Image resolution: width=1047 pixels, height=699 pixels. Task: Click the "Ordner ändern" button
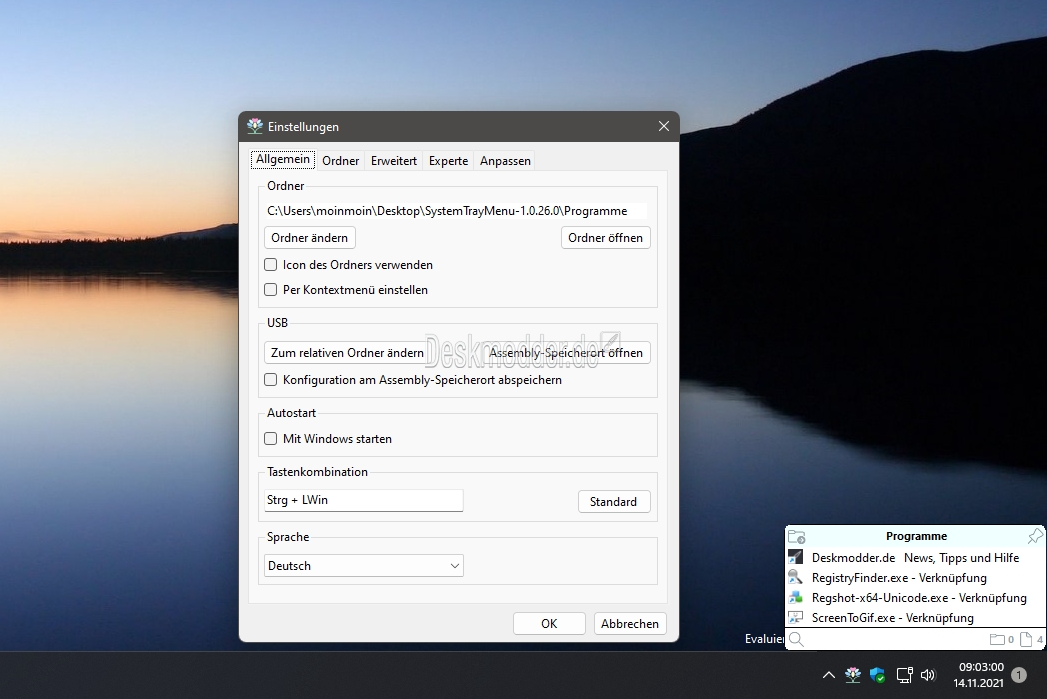tap(310, 238)
